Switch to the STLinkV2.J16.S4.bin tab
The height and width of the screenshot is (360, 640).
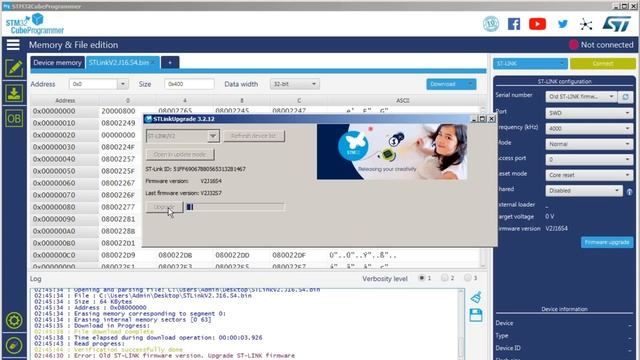119,62
